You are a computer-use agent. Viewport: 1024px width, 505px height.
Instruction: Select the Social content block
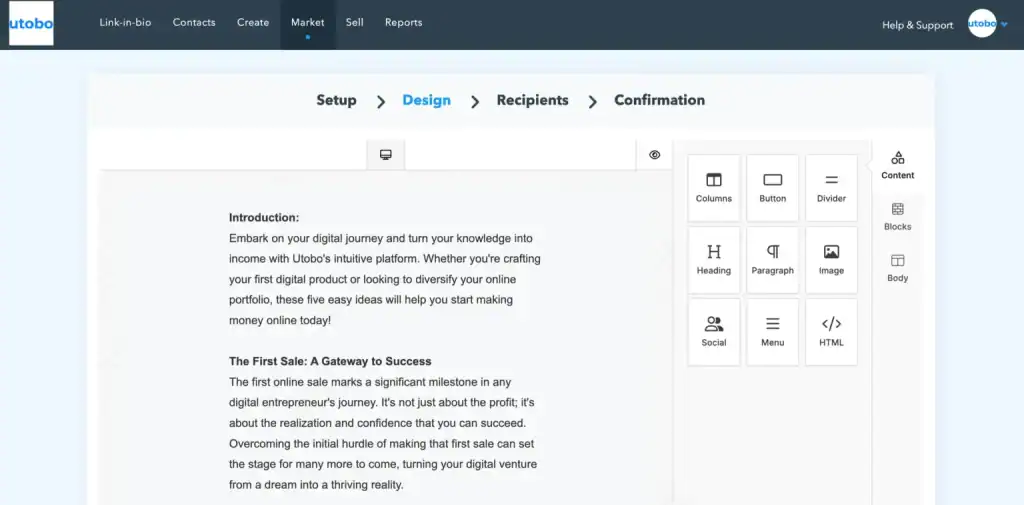(x=714, y=332)
